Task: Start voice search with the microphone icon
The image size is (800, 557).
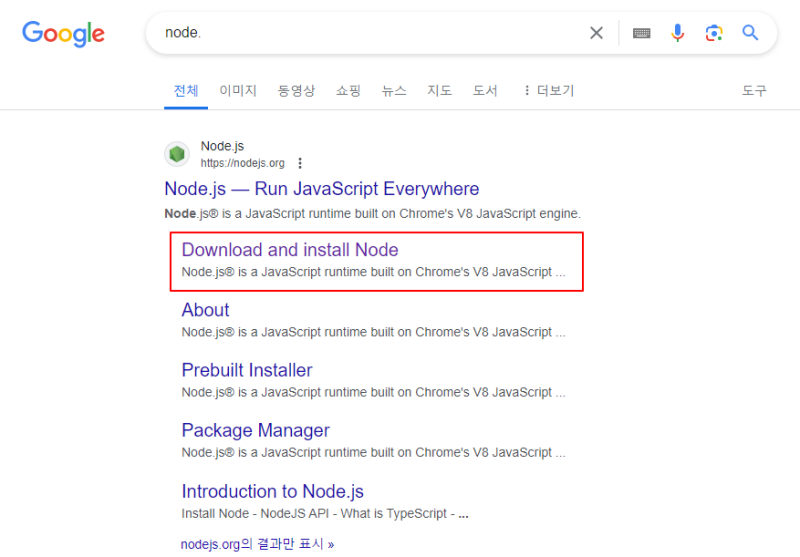Action: pyautogui.click(x=678, y=33)
